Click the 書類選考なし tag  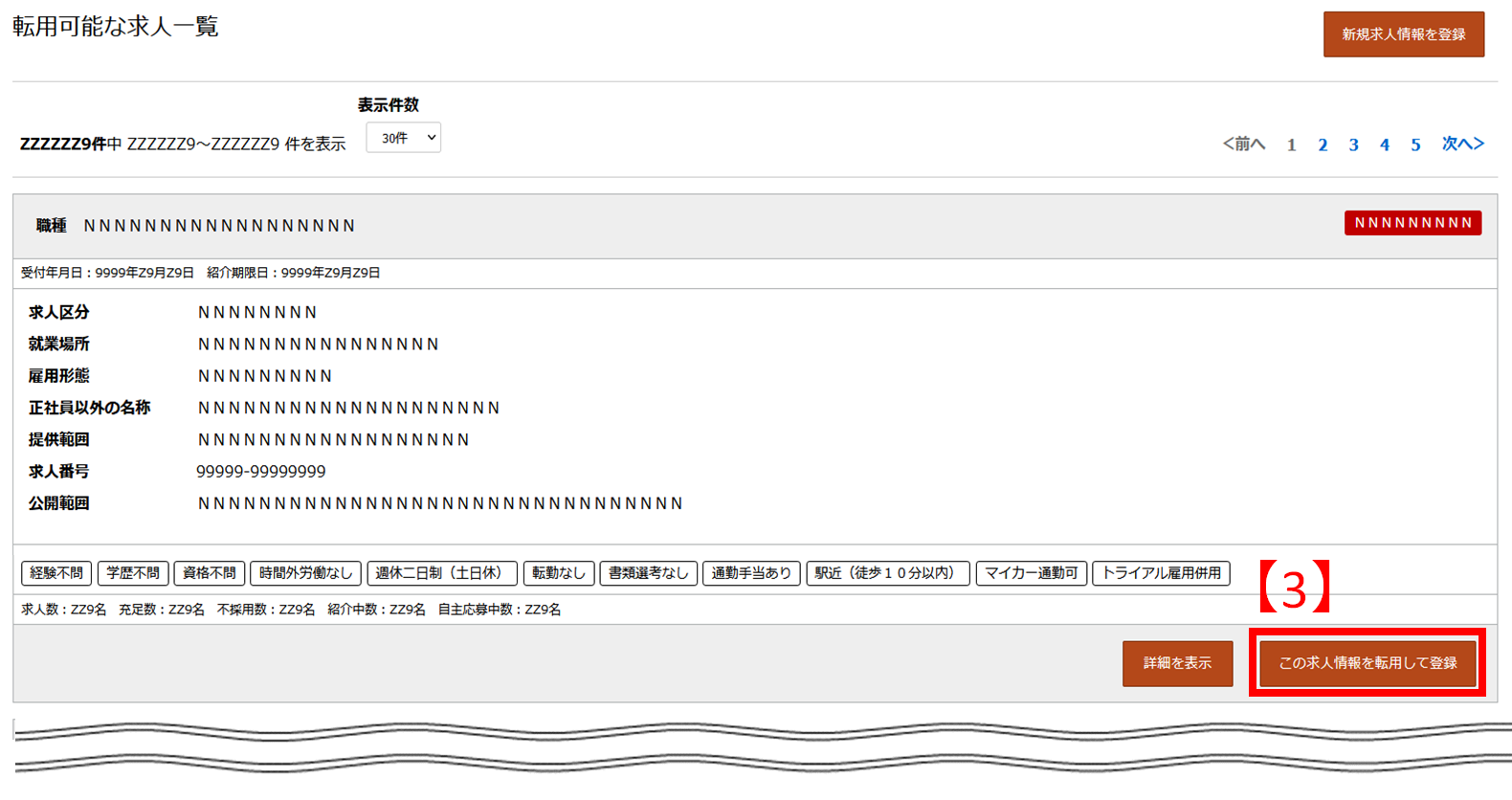(649, 573)
